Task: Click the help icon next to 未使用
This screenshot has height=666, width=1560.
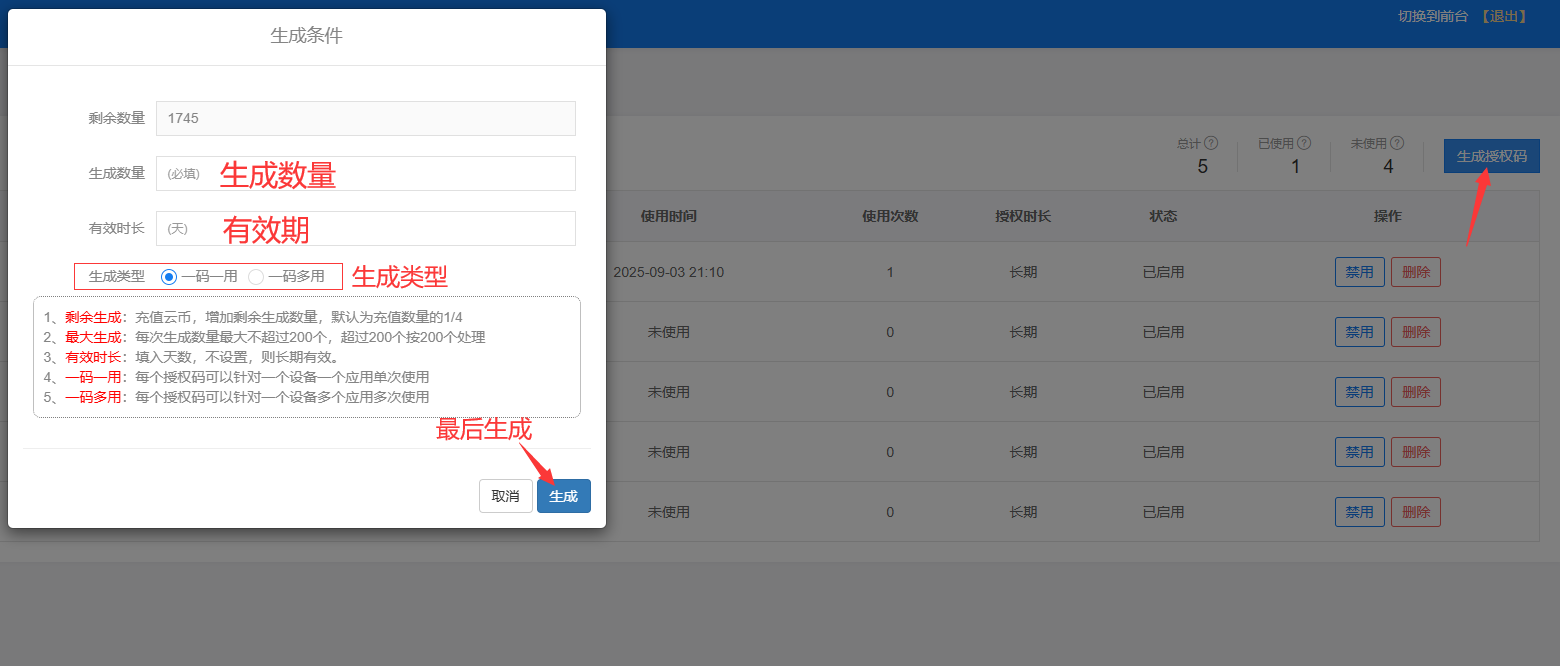Action: 1397,144
